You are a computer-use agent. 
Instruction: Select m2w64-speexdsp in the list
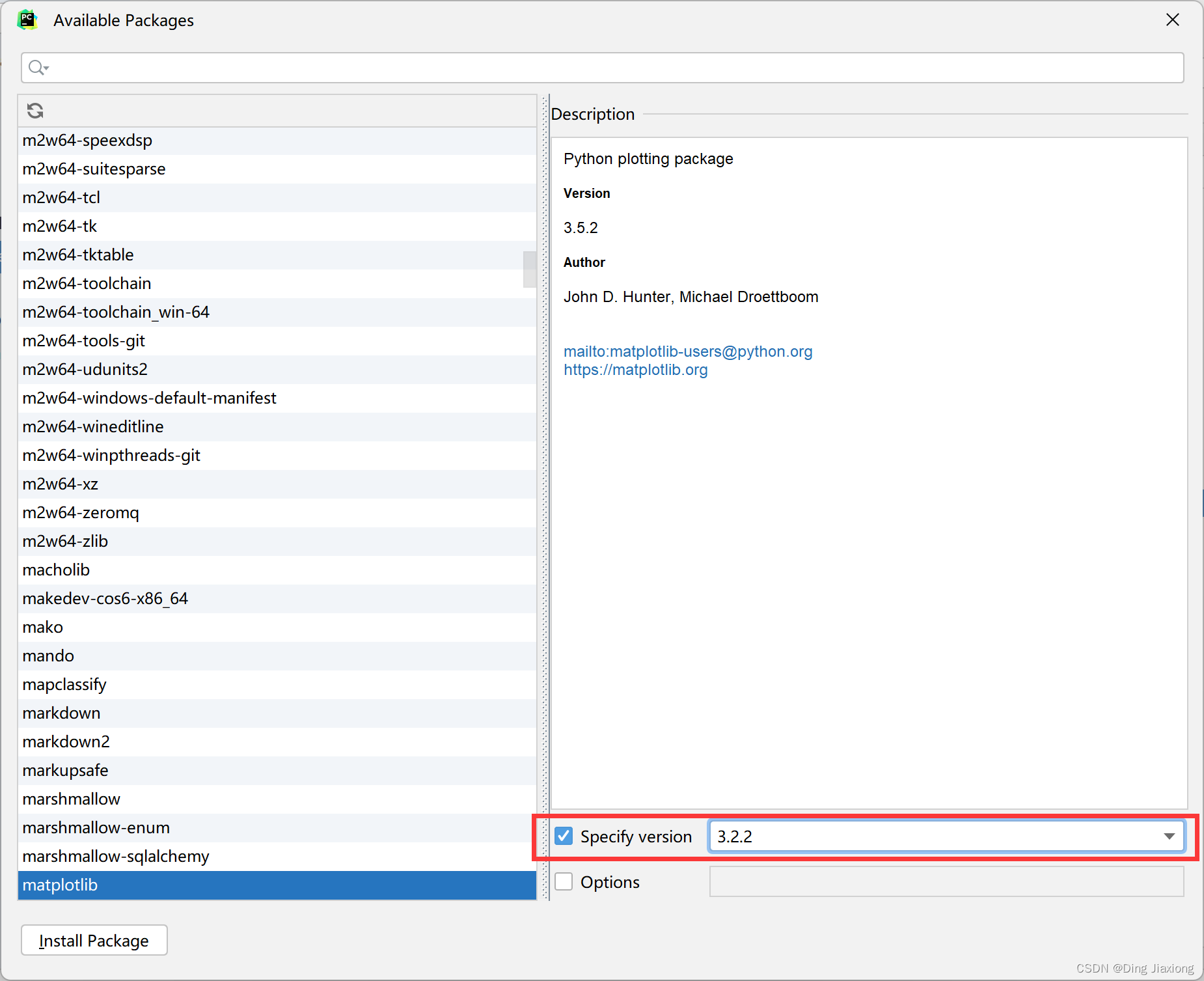pos(277,141)
